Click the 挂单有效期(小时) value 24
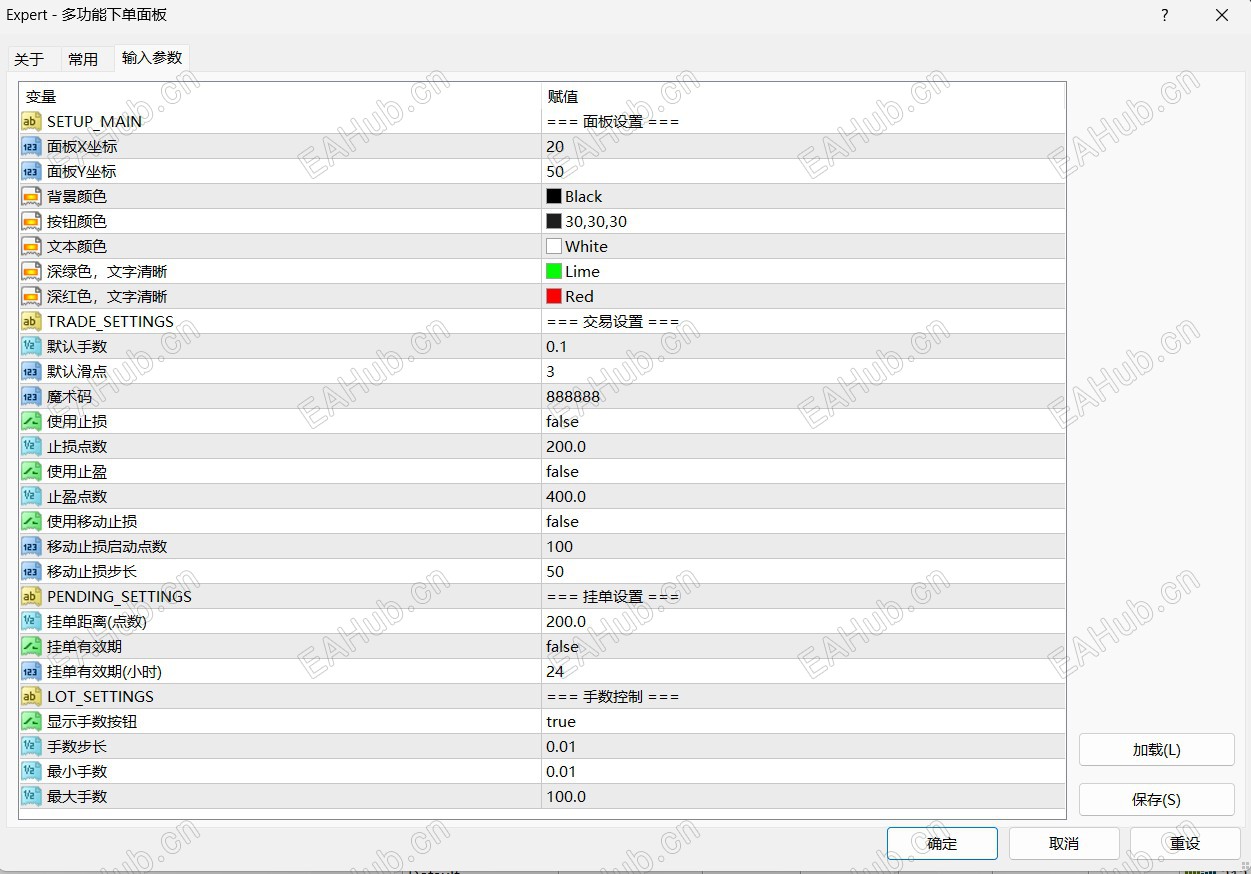The image size is (1251, 874). tap(555, 671)
